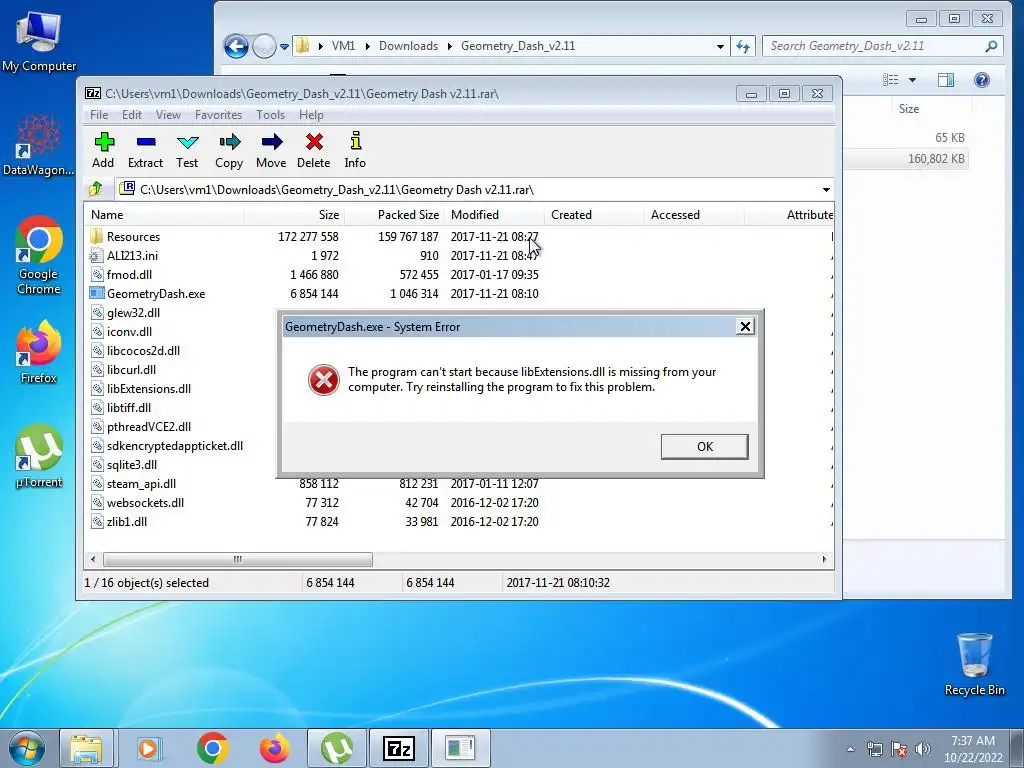
Task: Select the µTorrent desktop shortcut
Action: pyautogui.click(x=39, y=457)
